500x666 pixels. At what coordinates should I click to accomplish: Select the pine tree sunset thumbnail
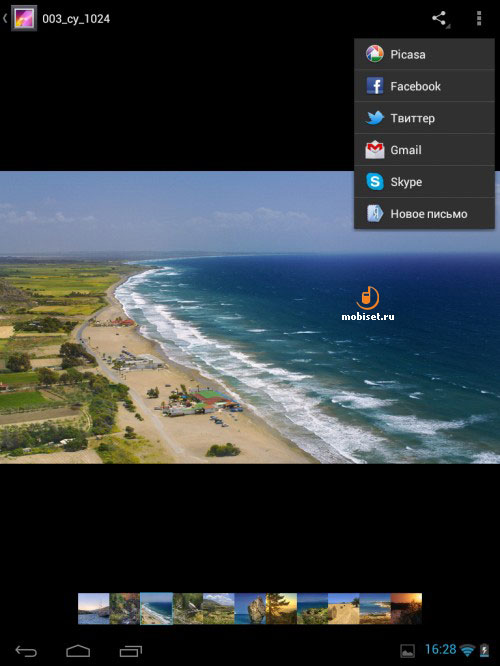[x=282, y=609]
